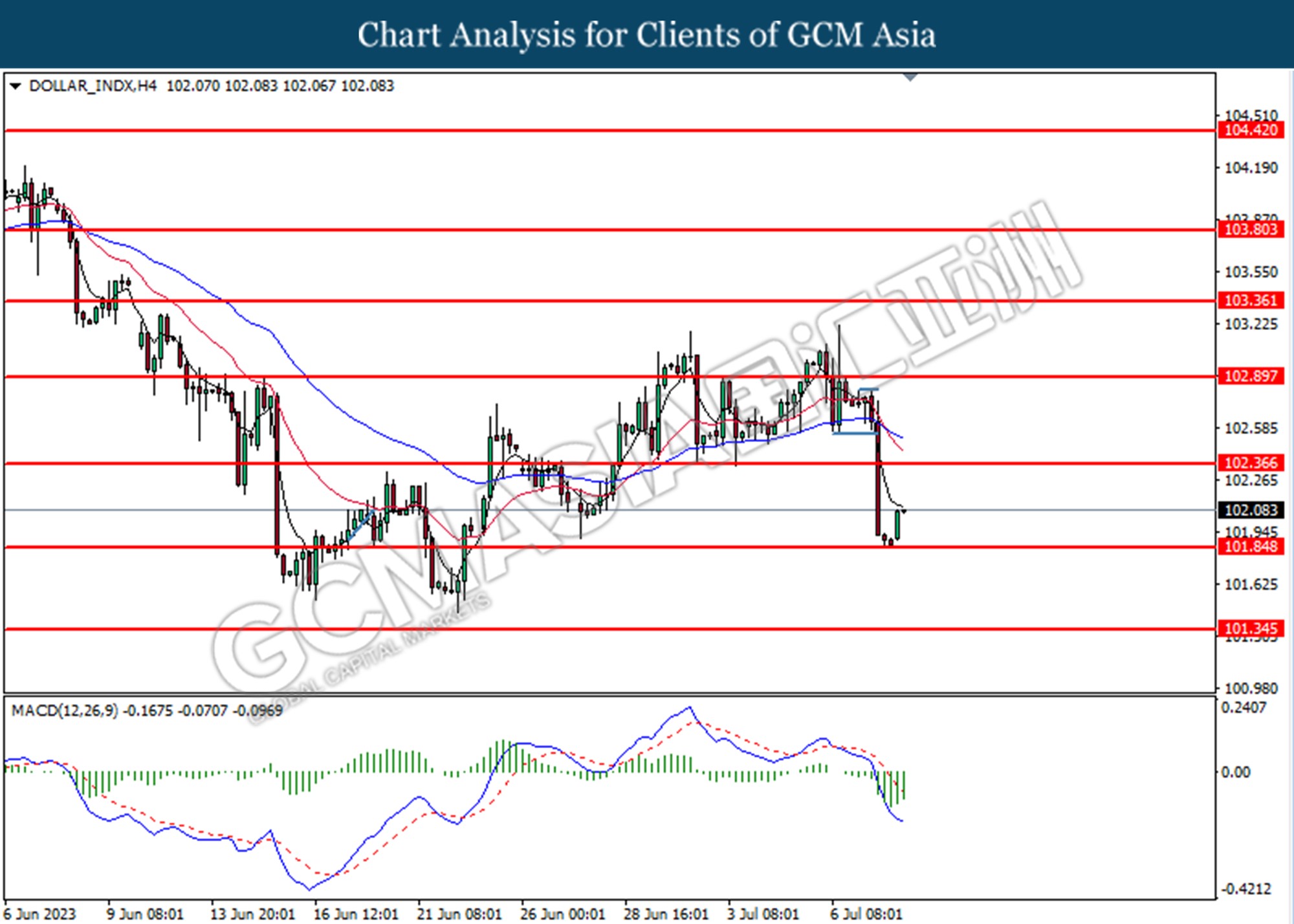Image resolution: width=1294 pixels, height=924 pixels.
Task: Click the 28 Jun 16:01 time label
Action: 666,914
